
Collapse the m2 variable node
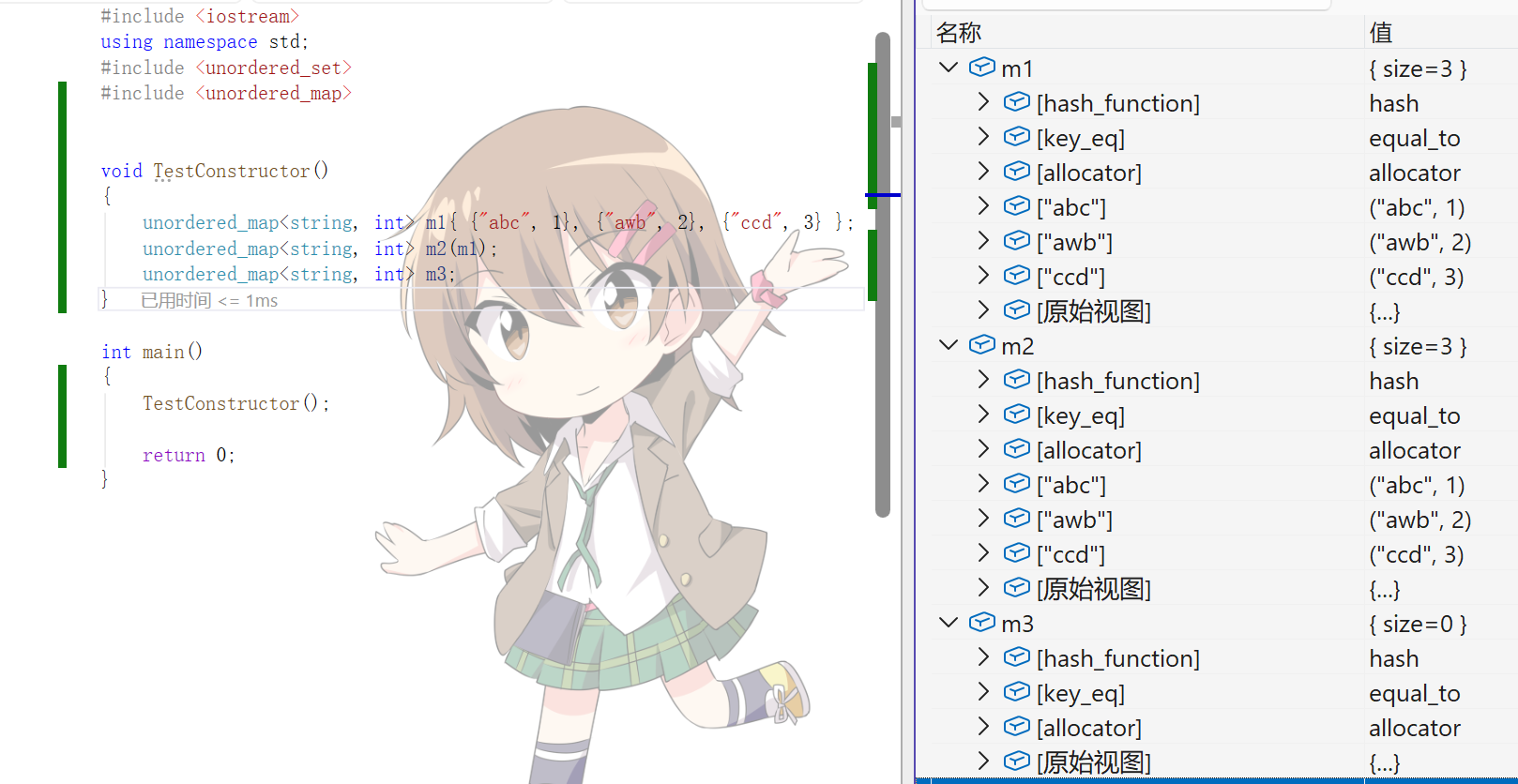(949, 345)
